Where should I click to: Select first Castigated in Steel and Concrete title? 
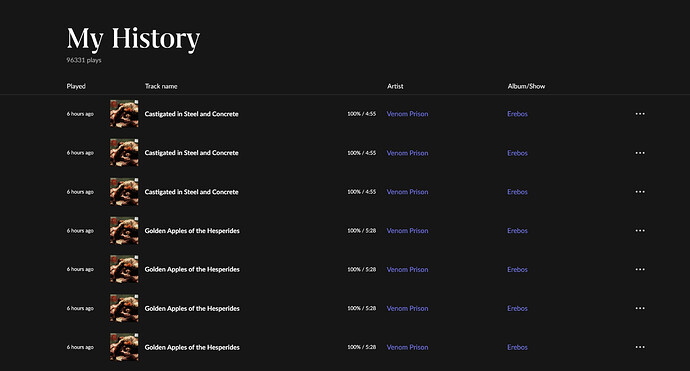pos(191,114)
